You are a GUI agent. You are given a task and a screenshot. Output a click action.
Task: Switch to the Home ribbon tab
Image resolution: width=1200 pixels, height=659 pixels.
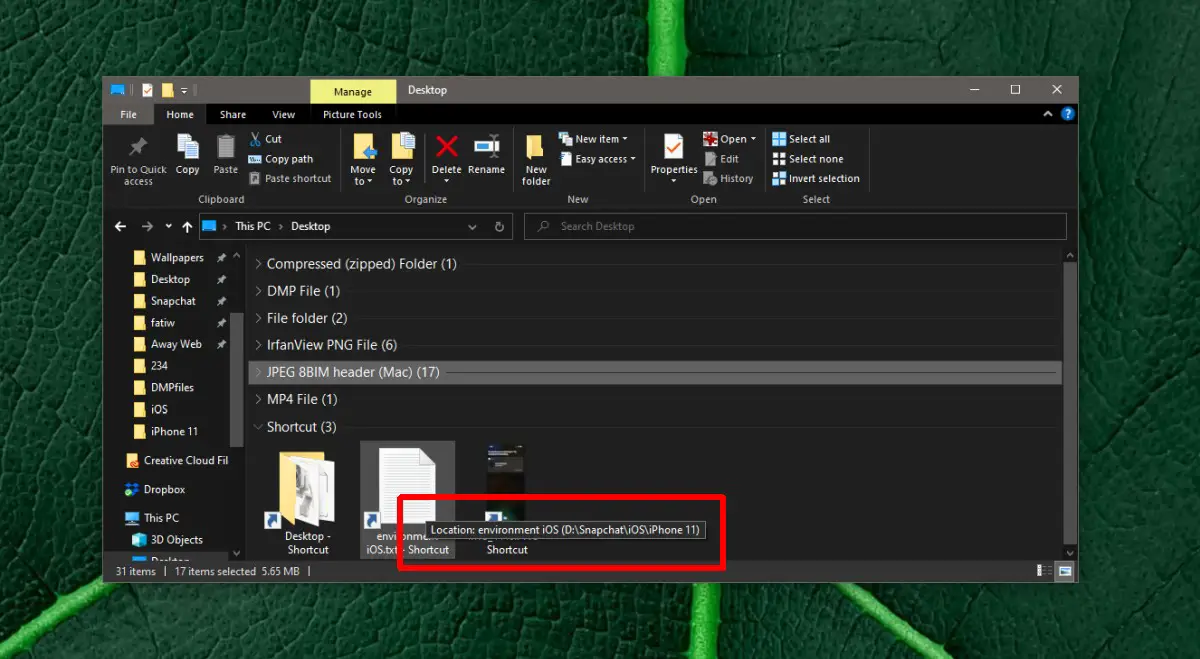point(180,115)
